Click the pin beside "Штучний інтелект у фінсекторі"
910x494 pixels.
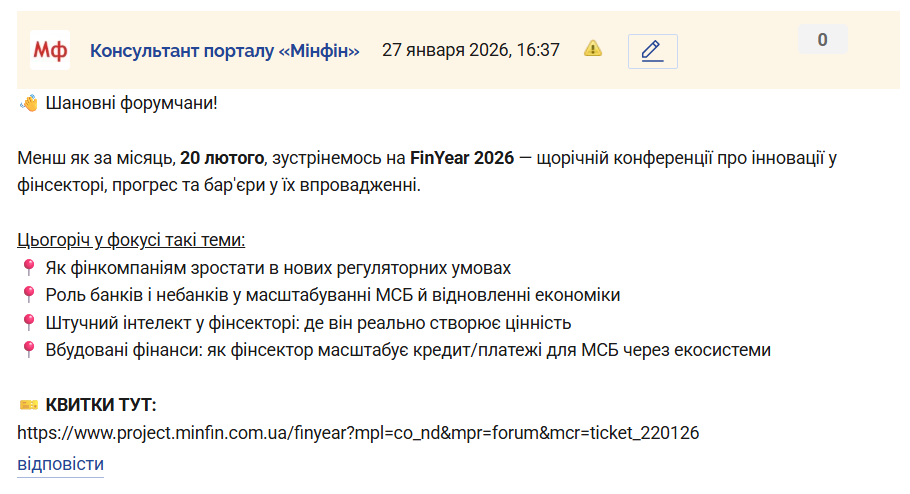coord(28,322)
